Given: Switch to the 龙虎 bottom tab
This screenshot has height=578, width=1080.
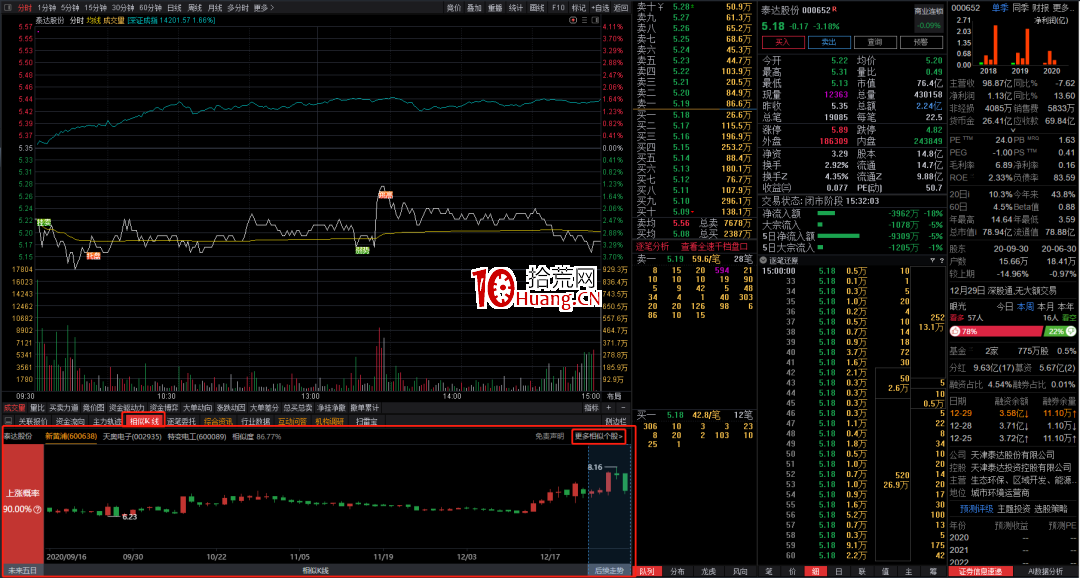Looking at the screenshot, I should pos(709,571).
